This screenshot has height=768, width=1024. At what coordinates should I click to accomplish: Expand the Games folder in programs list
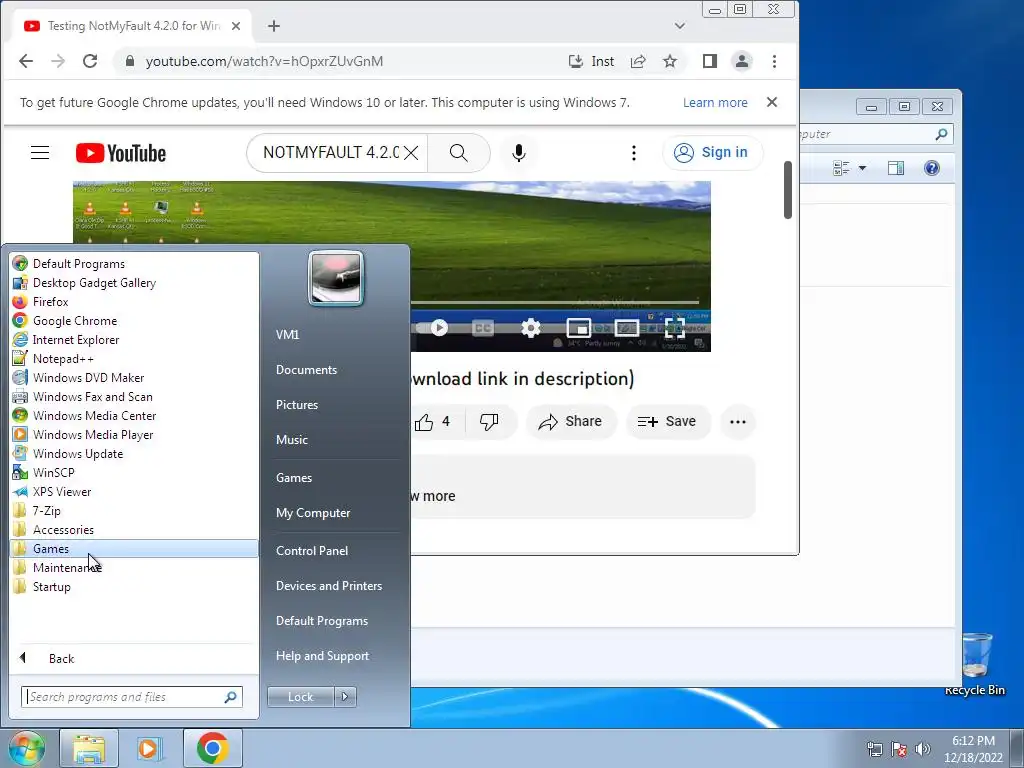(x=134, y=549)
